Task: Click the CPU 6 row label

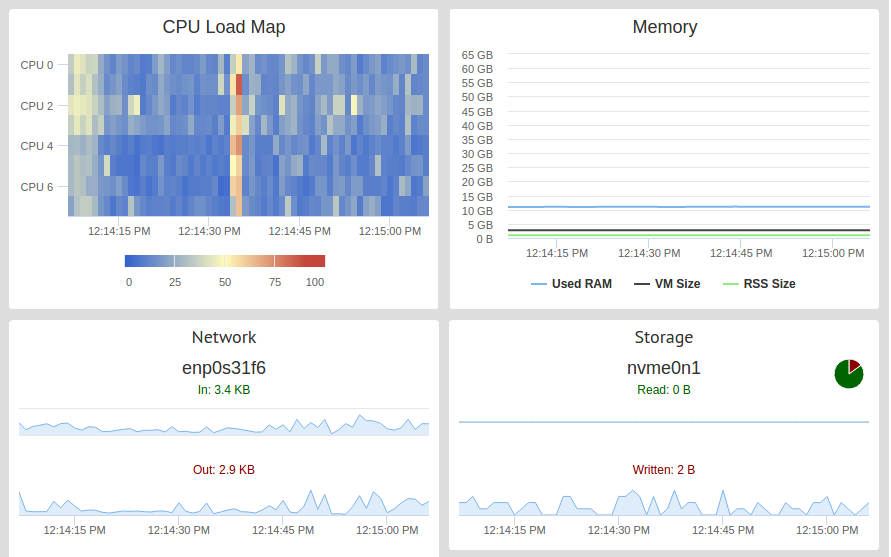Action: click(37, 187)
